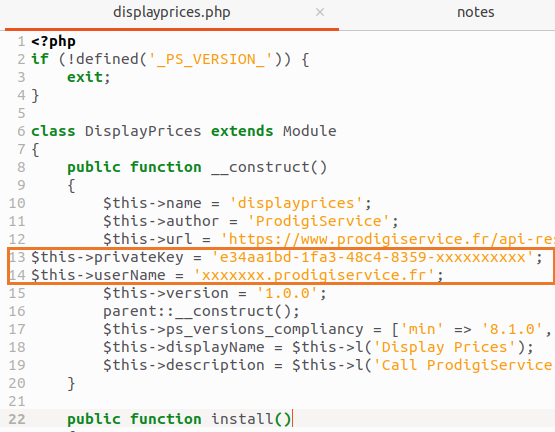Image resolution: width=555 pixels, height=432 pixels.
Task: Click the 'Display Prices' string on line 18
Action: point(444,347)
